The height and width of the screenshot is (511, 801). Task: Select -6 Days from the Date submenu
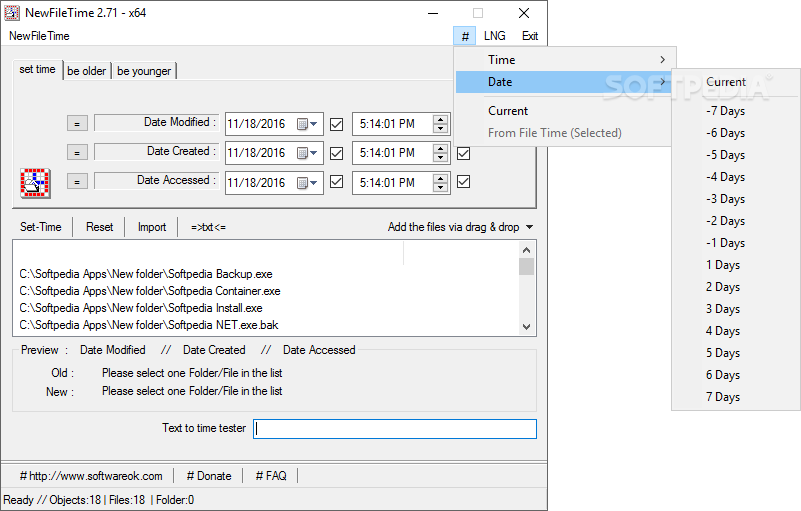tap(736, 133)
